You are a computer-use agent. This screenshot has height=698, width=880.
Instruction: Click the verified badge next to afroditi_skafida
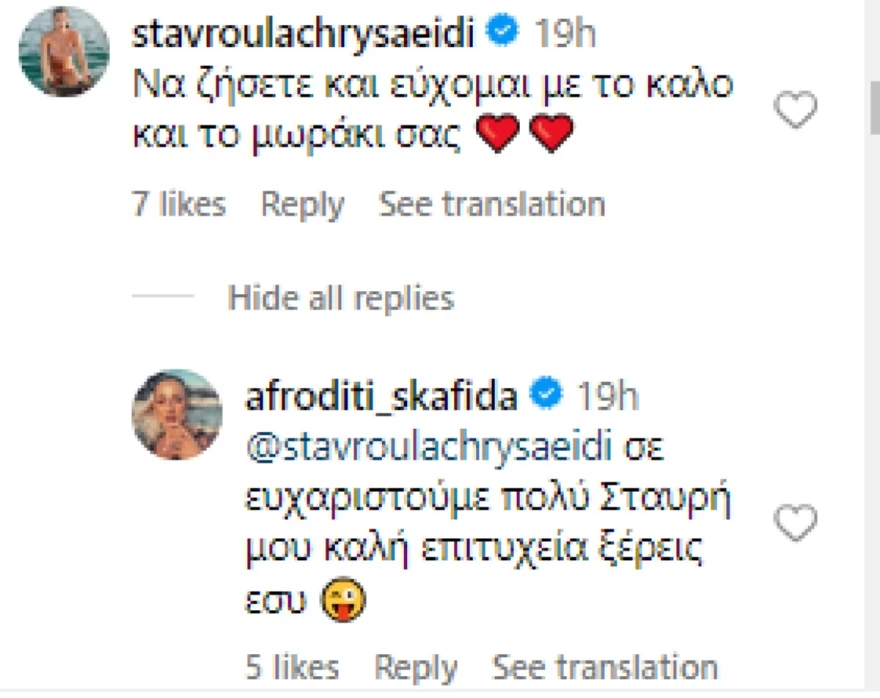[x=545, y=394]
